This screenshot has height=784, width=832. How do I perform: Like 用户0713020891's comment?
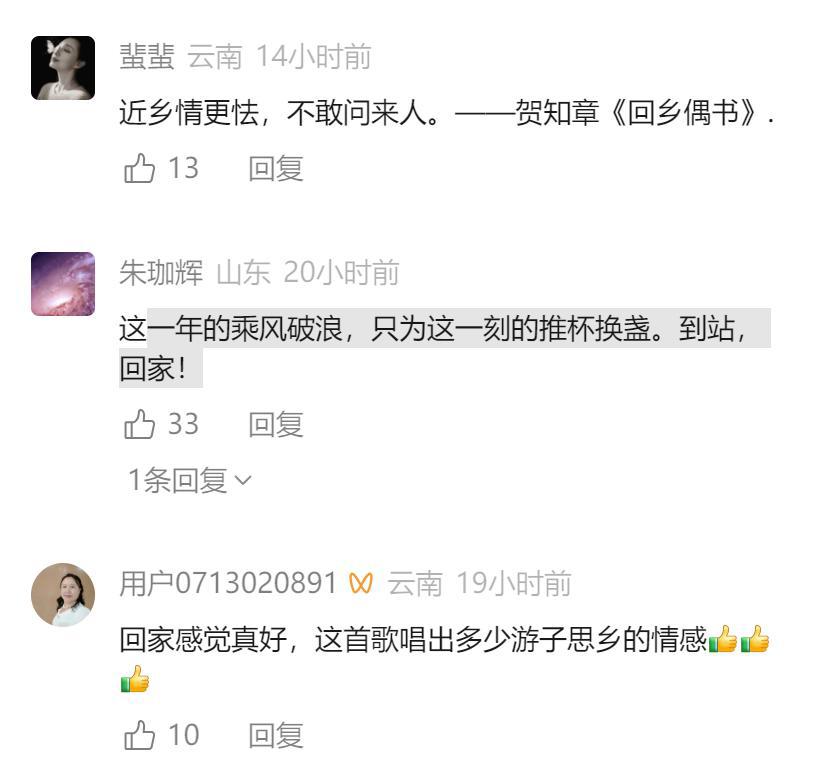click(x=140, y=735)
